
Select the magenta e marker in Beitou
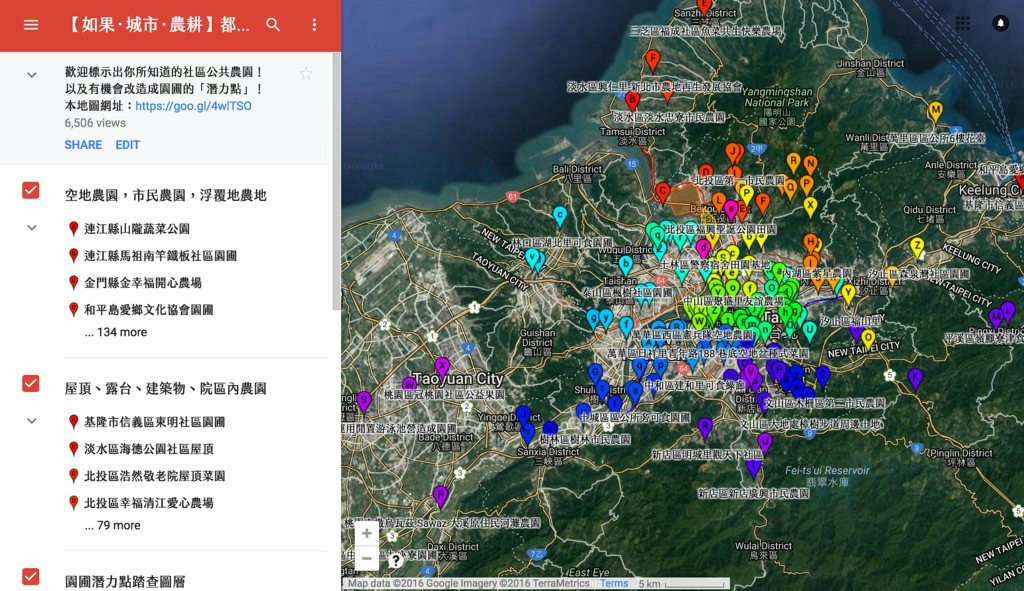[731, 210]
